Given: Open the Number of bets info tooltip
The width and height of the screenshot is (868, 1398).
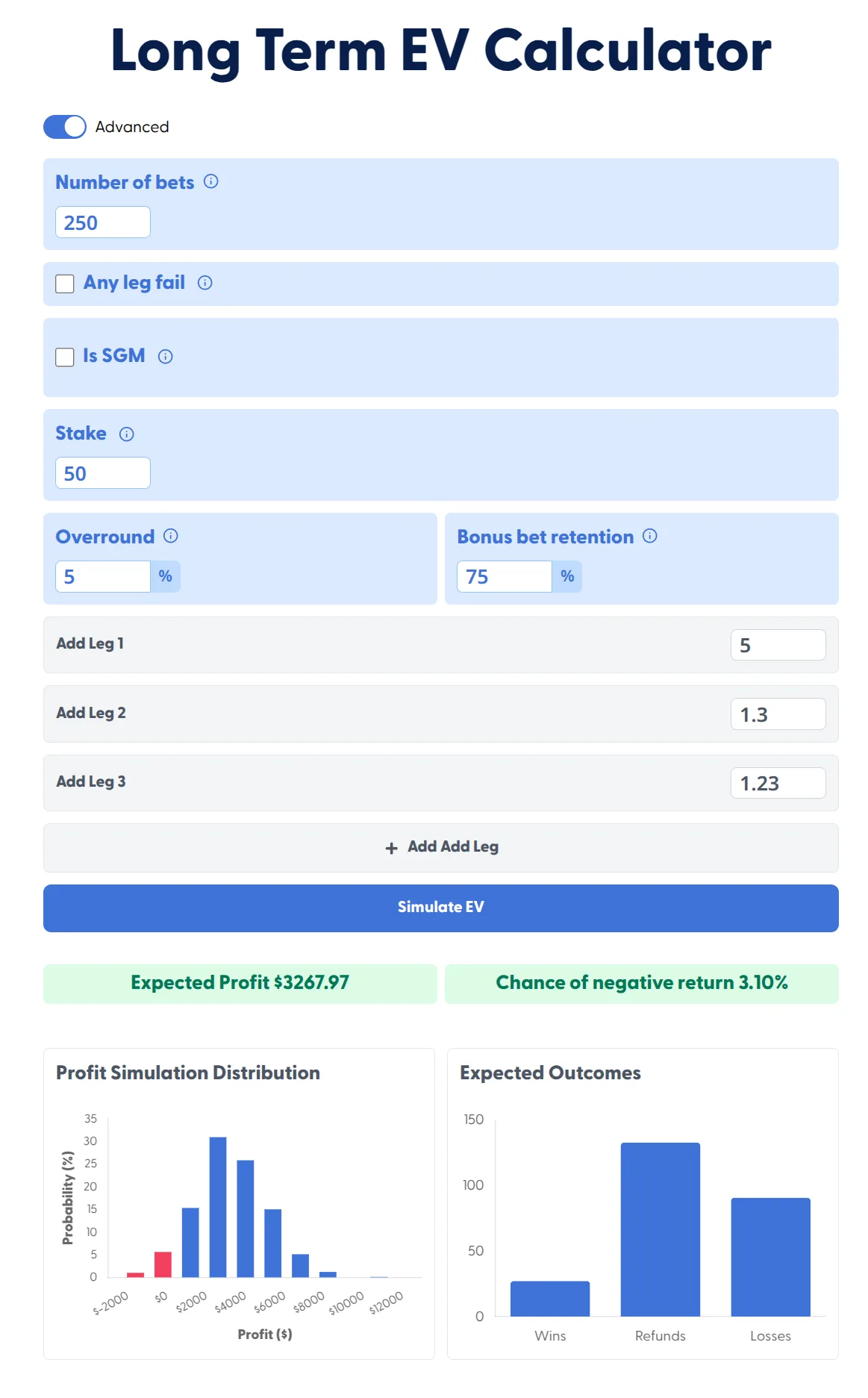Looking at the screenshot, I should point(211,181).
